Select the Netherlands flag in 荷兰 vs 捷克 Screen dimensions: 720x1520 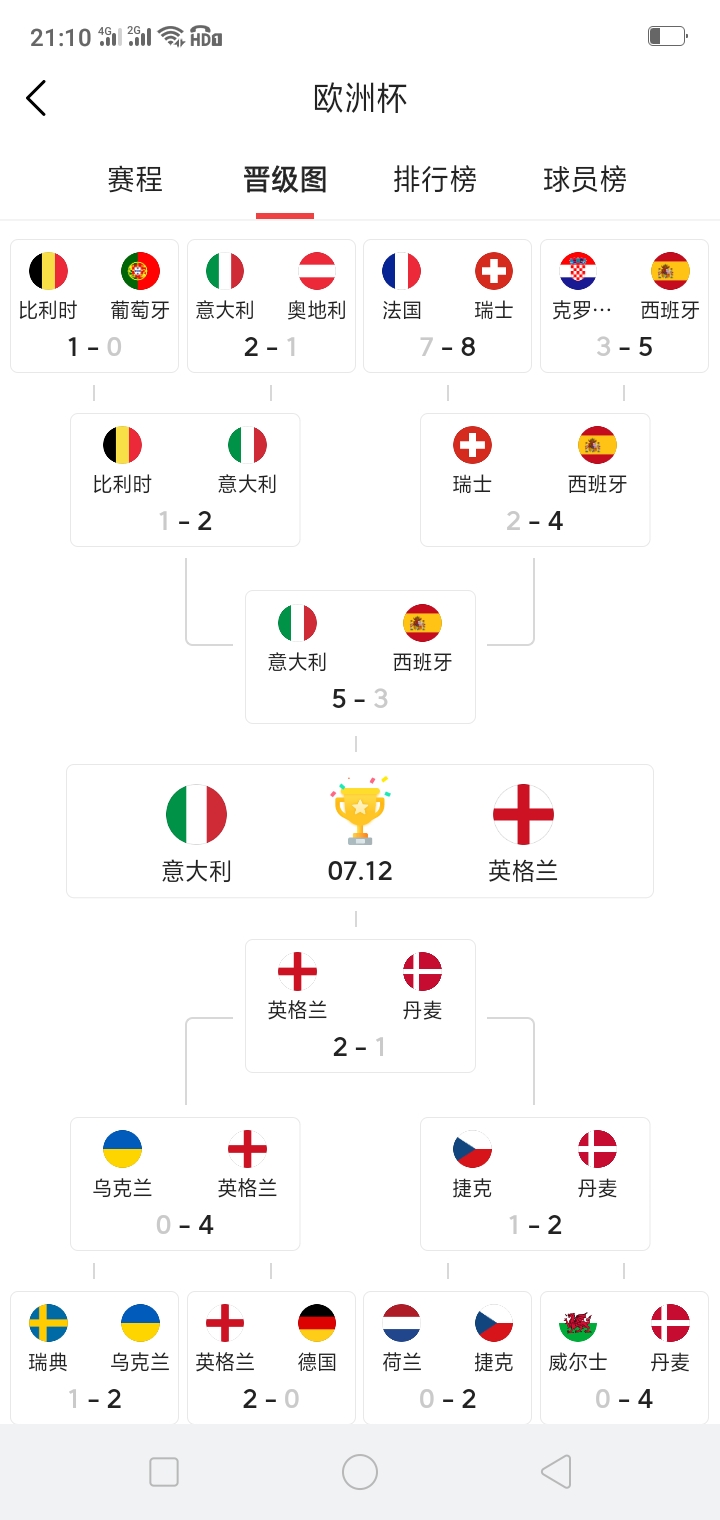coord(401,1323)
